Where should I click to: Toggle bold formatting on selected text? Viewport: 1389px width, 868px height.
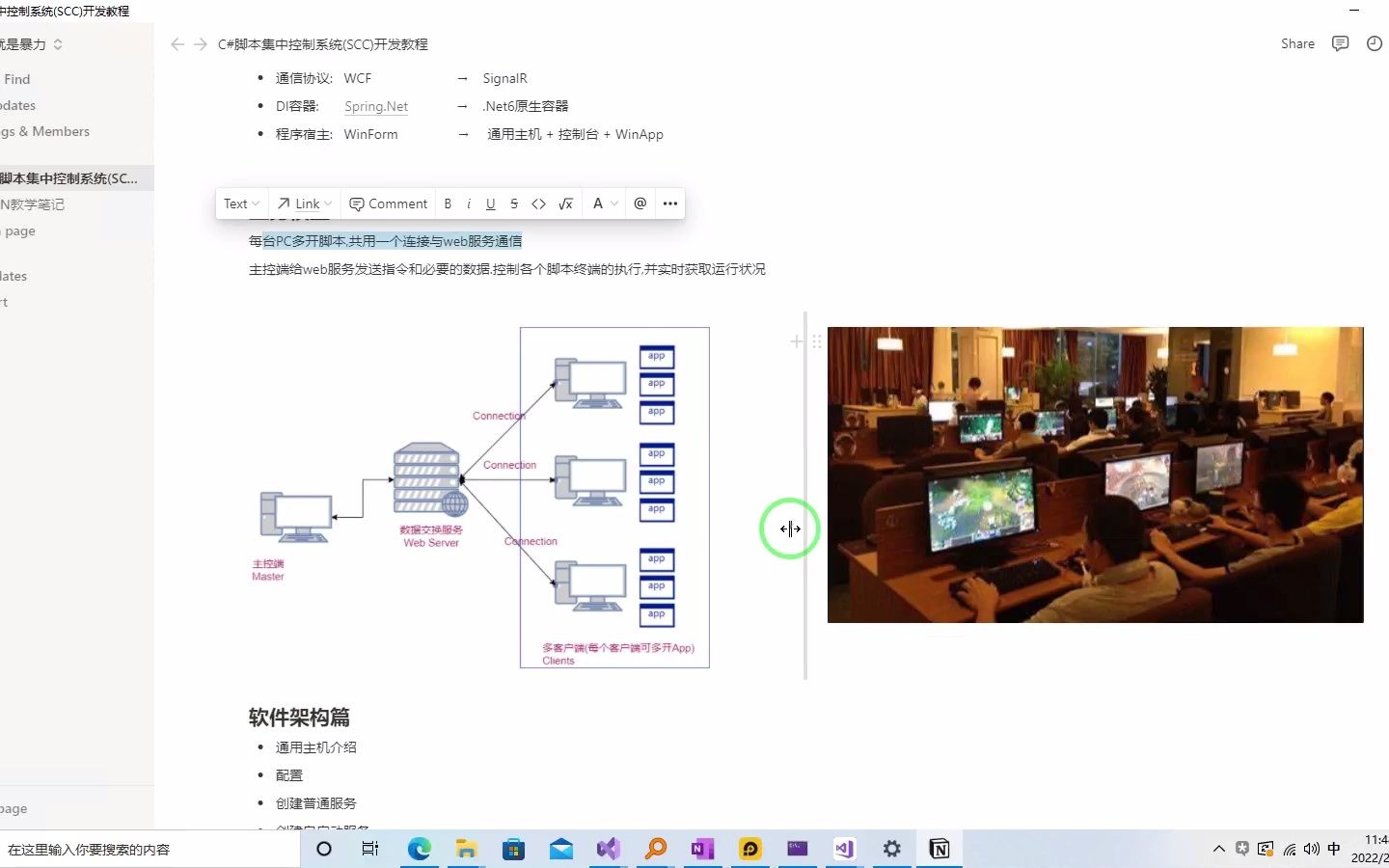coord(448,203)
